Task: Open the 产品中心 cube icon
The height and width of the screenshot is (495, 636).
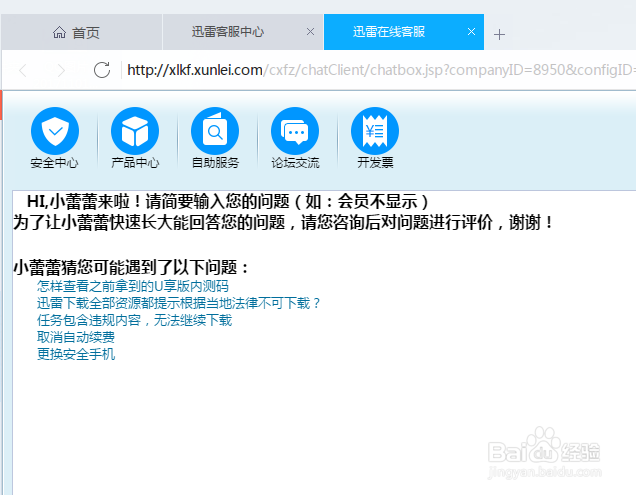Action: 135,131
